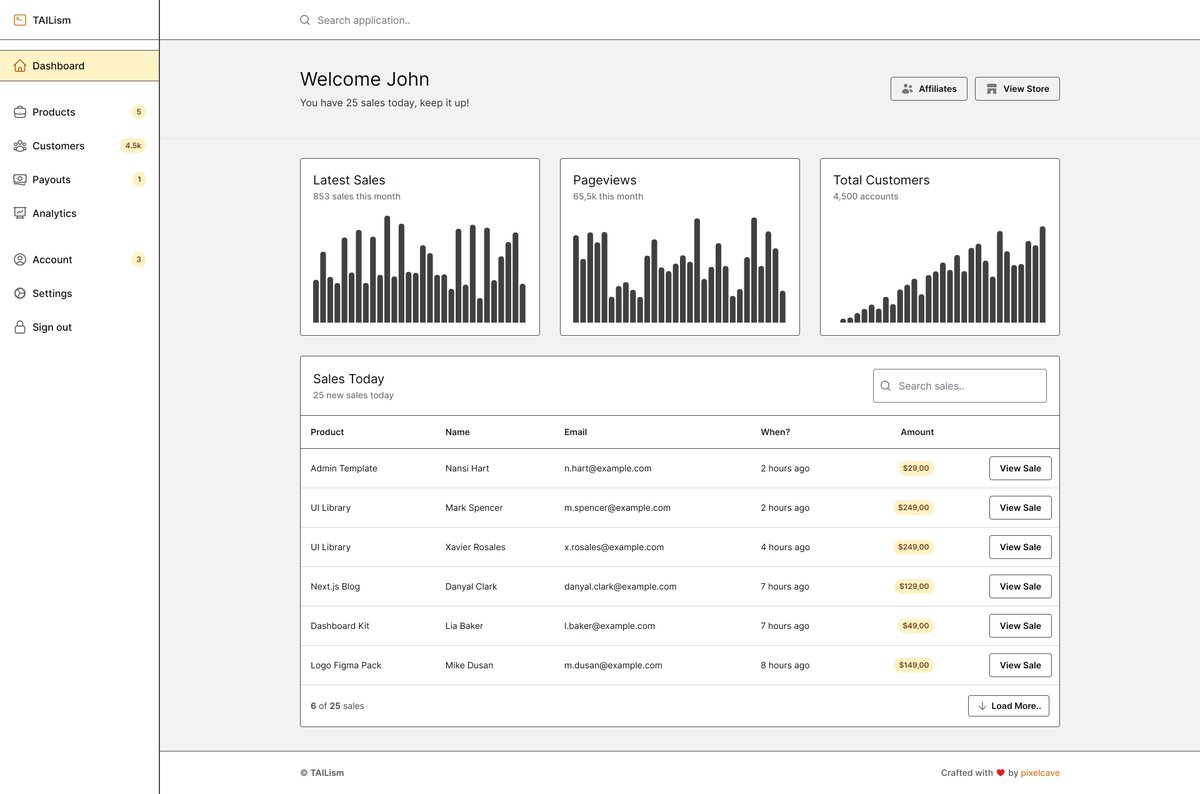Image resolution: width=1200 pixels, height=794 pixels.
Task: View sale details for Nansi Hart
Action: pos(1020,468)
